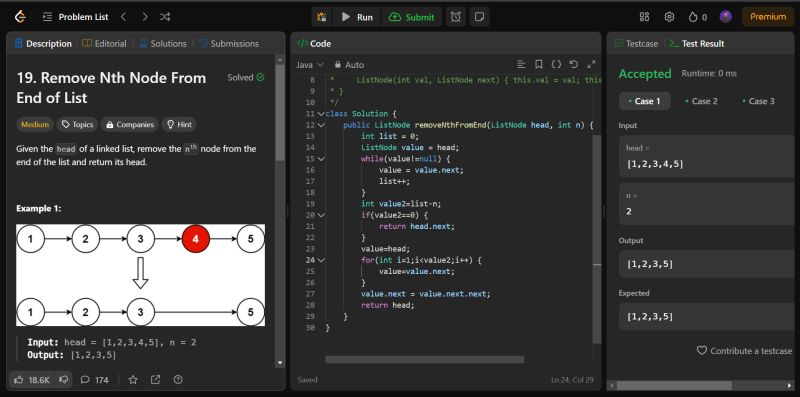800x397 pixels.
Task: Open the timer alarm clock icon
Action: coord(456,17)
